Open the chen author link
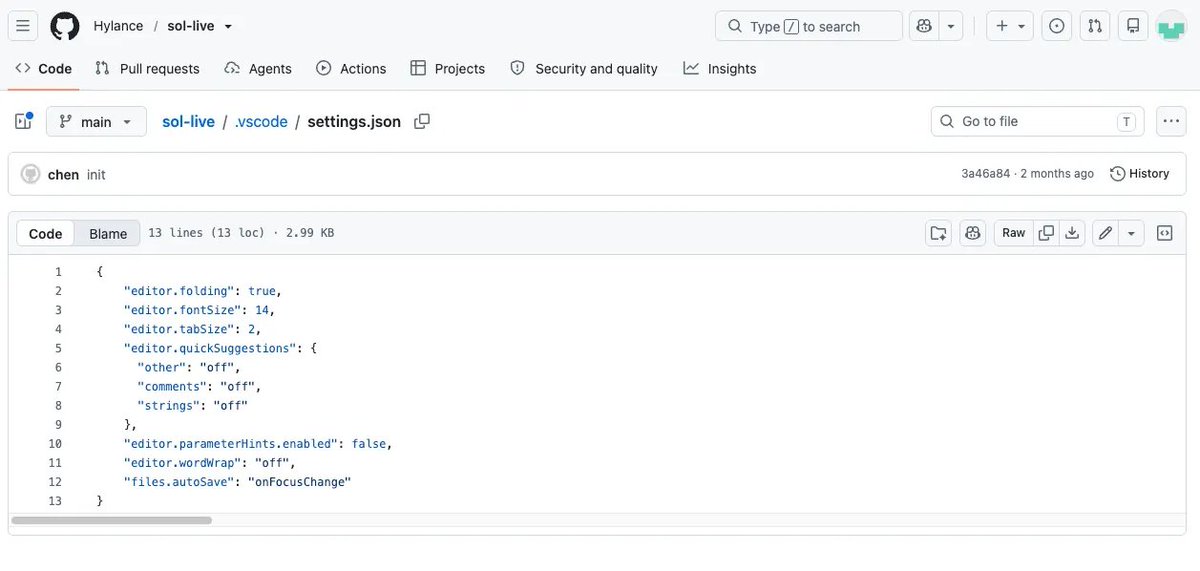Image resolution: width=1200 pixels, height=571 pixels. pos(63,174)
